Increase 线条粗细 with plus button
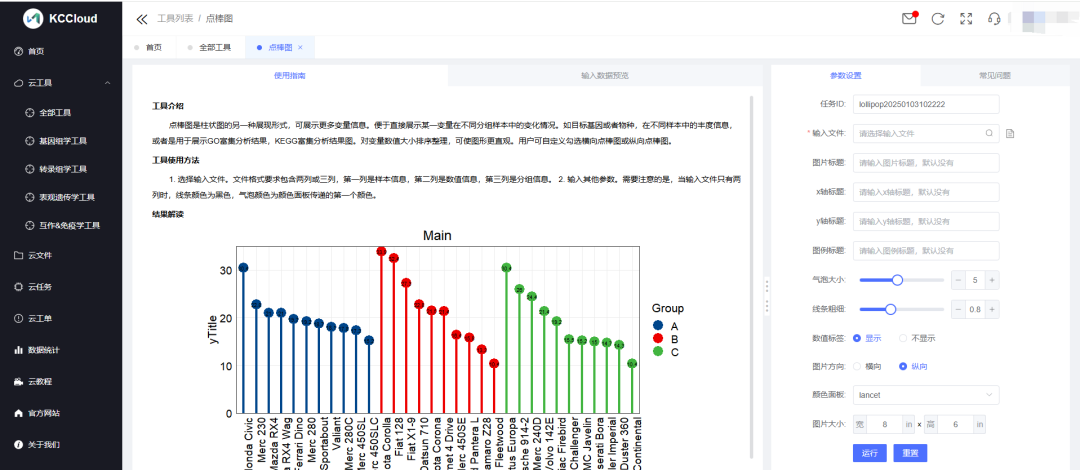Viewport: 1080px width, 470px height. click(x=992, y=309)
